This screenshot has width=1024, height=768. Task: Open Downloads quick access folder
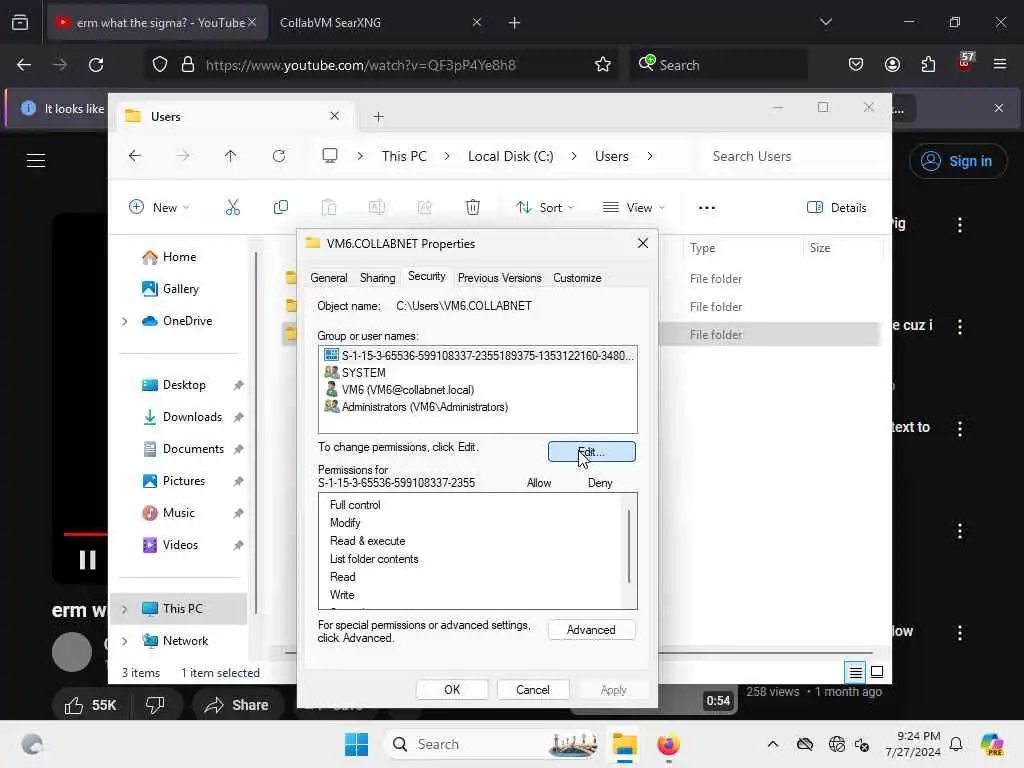(x=192, y=417)
